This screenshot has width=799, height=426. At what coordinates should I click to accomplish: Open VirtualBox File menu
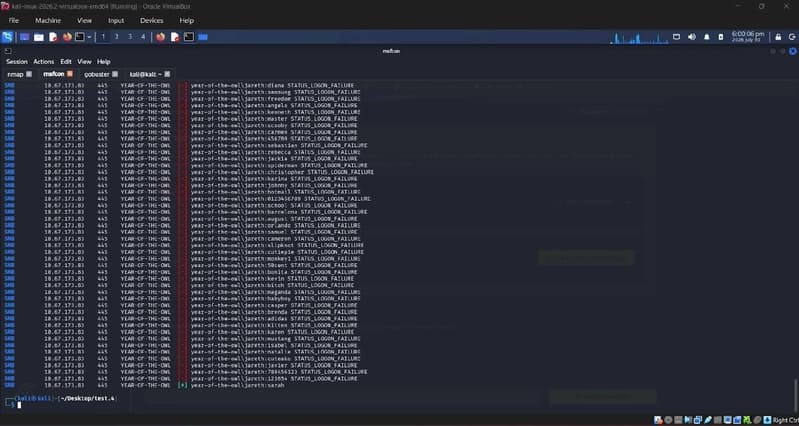14,20
